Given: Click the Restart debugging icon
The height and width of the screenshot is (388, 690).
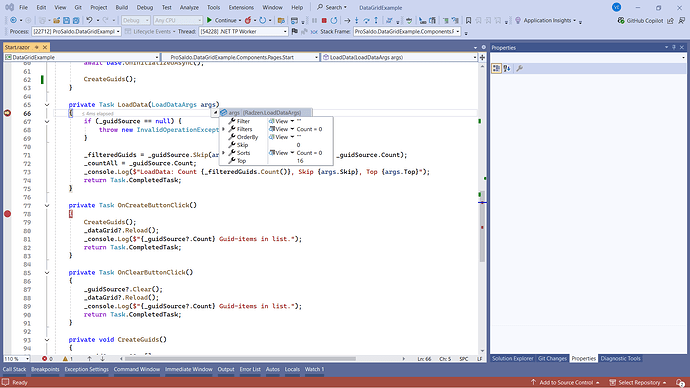Looking at the screenshot, I should click(334, 20).
